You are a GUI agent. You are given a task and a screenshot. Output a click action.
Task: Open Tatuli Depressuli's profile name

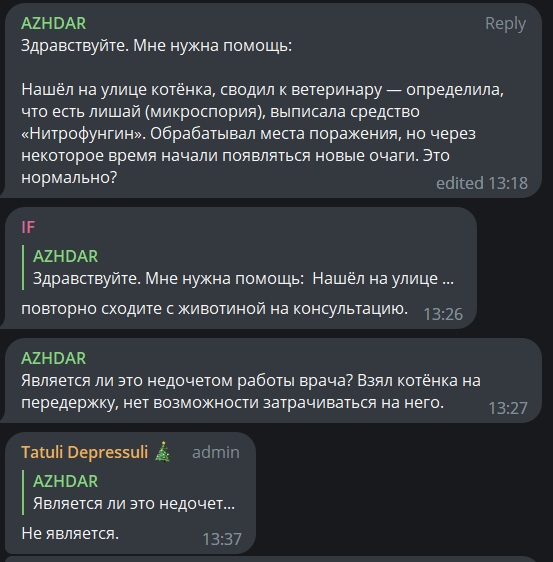click(85, 452)
